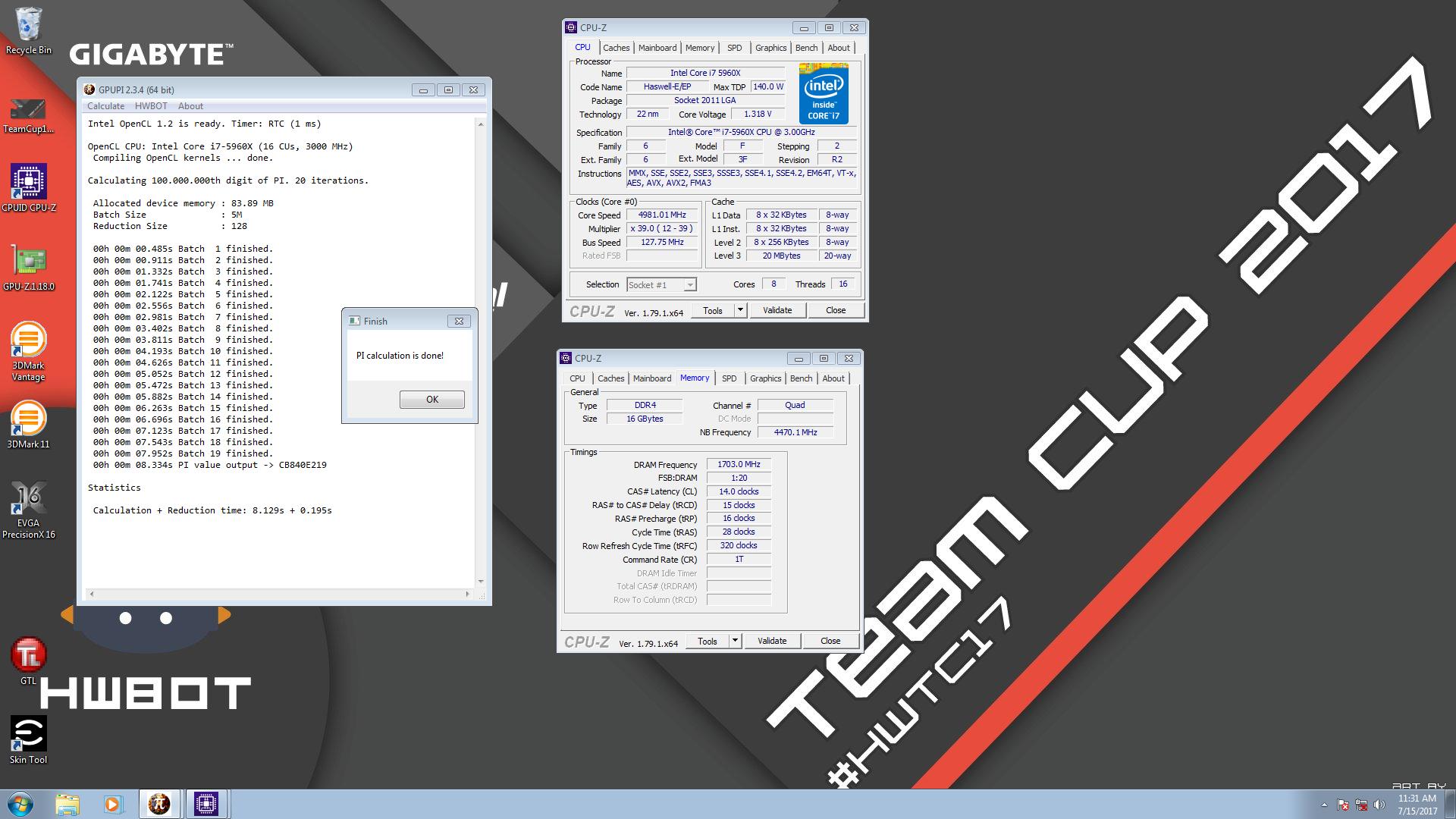Screen dimensions: 1456x819
Task: Switch to GPUPI taskbar button
Action: pos(159,805)
